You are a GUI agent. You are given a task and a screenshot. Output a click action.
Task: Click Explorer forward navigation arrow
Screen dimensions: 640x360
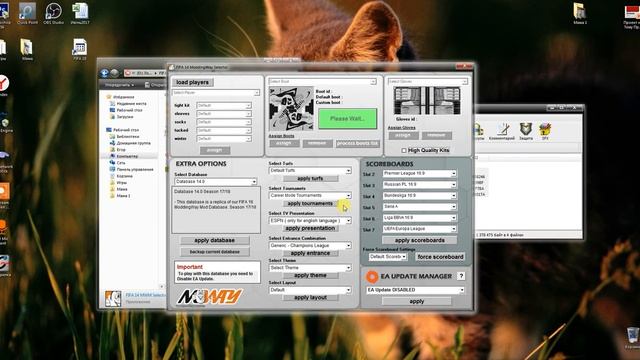click(115, 73)
